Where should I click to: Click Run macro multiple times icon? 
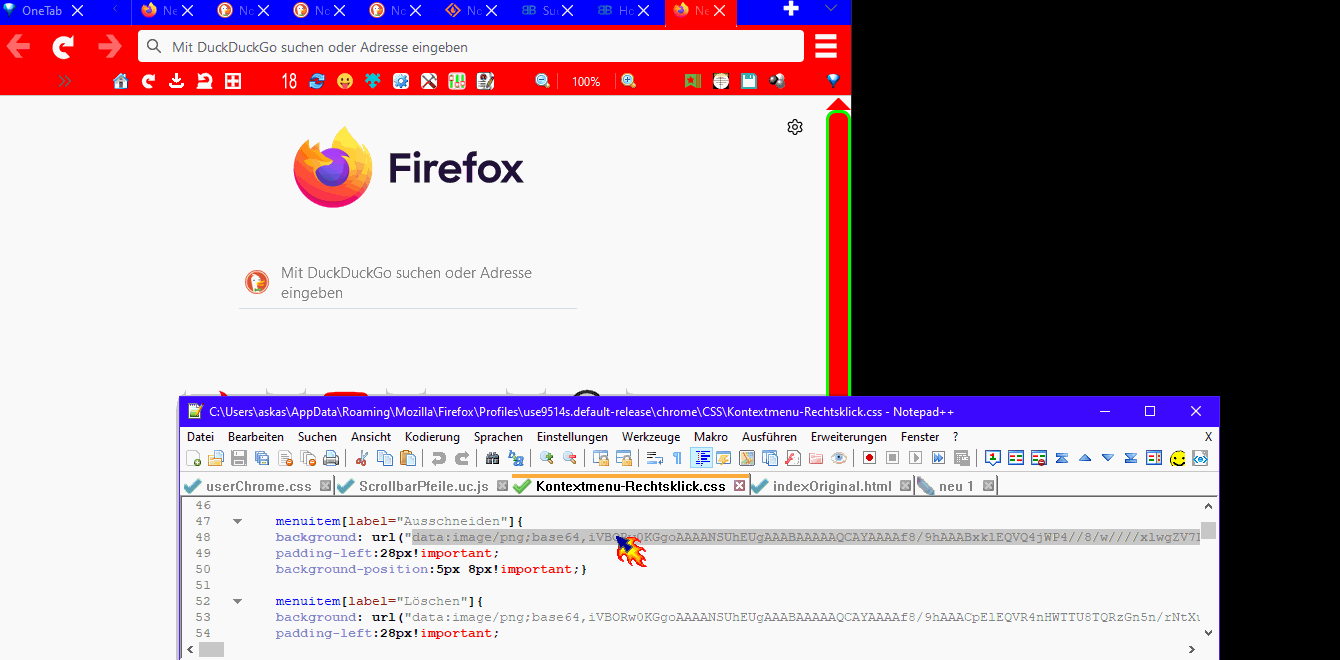click(938, 458)
